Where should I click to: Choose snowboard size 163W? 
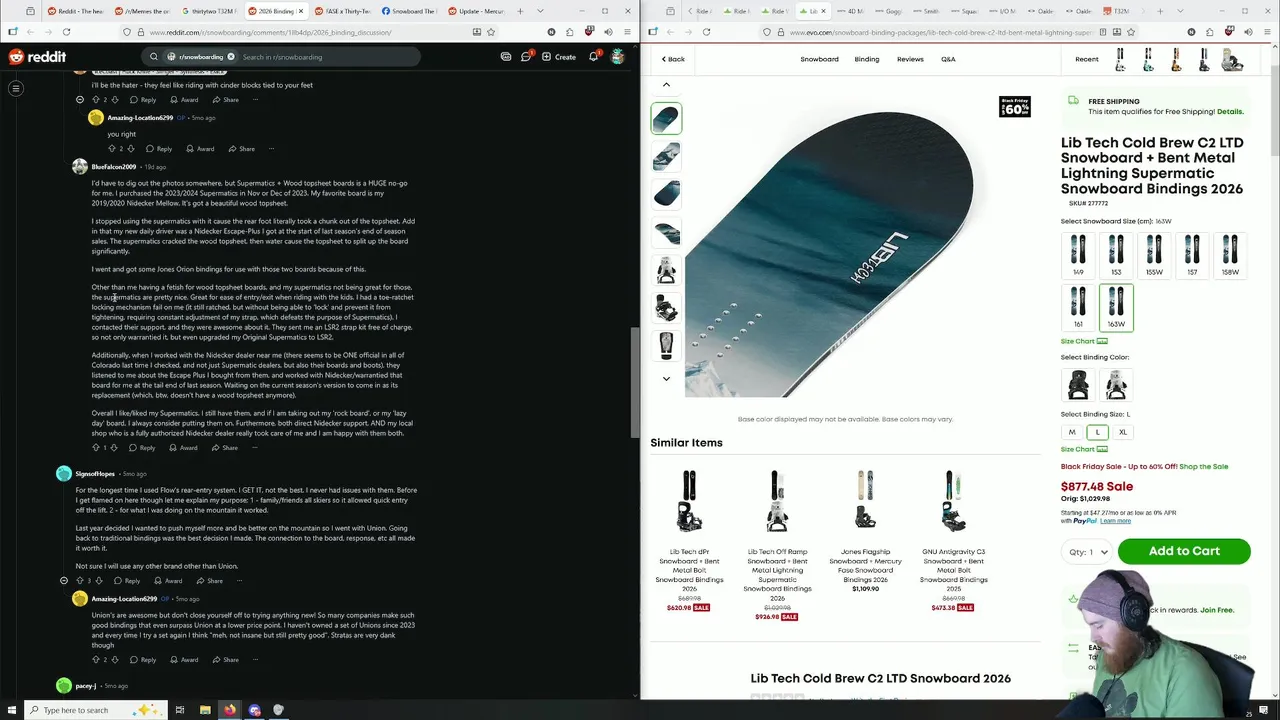click(1116, 307)
